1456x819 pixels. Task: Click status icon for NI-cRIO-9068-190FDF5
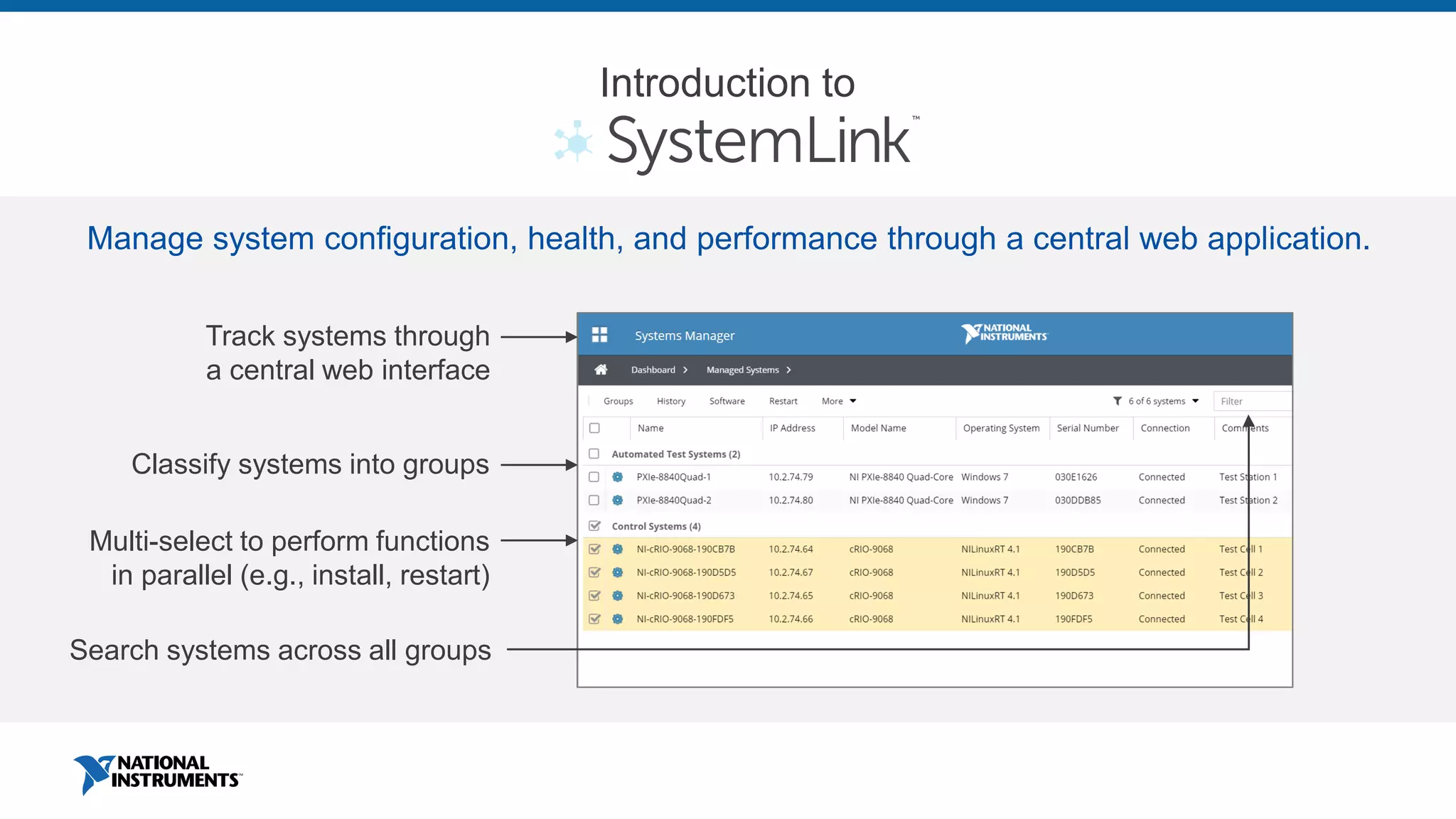[618, 619]
